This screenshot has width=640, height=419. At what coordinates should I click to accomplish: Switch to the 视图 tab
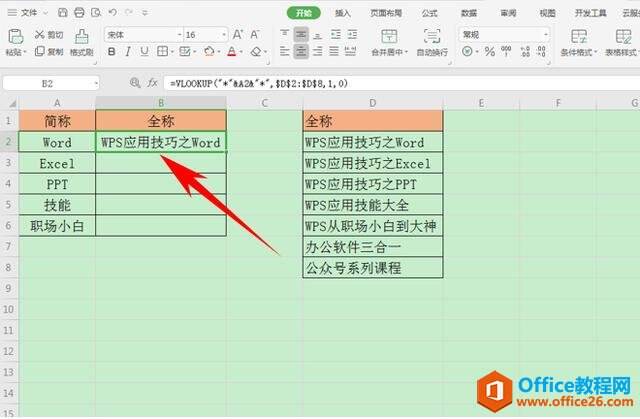coord(548,13)
